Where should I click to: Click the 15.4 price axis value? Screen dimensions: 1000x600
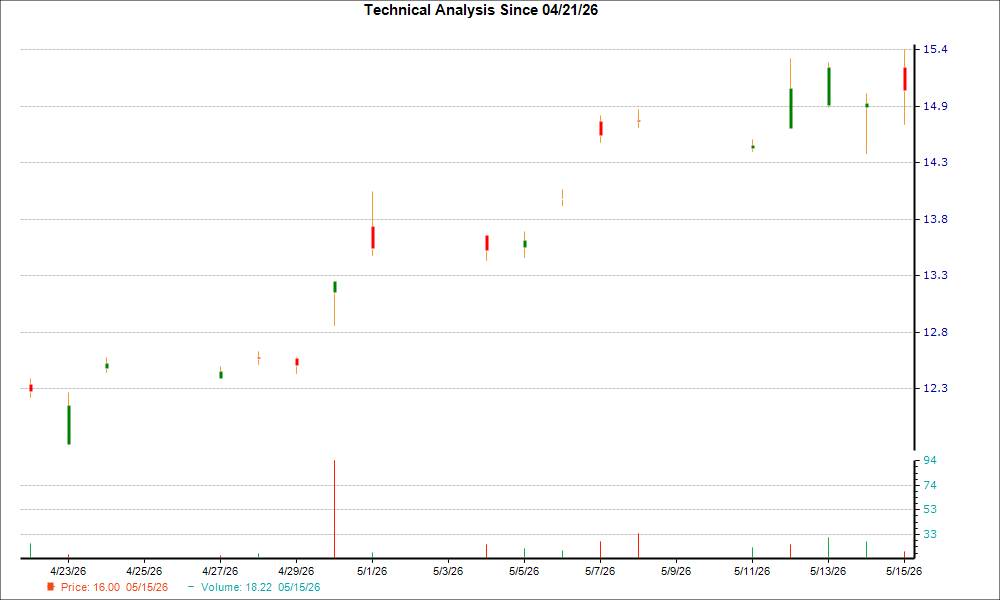(x=935, y=50)
